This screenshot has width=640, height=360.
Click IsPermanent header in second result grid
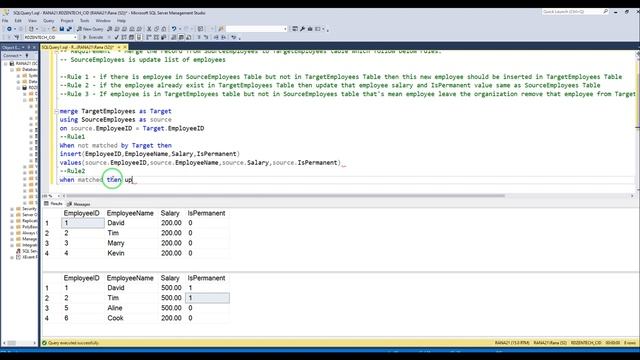206,278
